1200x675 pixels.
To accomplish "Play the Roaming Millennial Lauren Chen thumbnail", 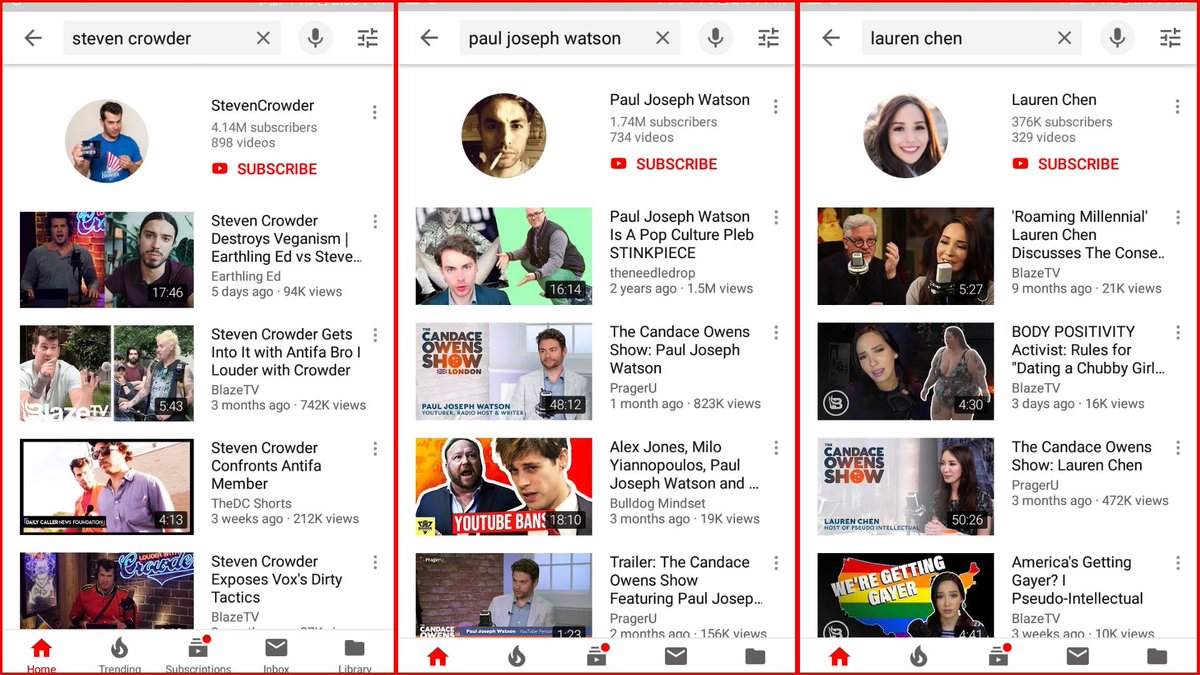I will coord(906,256).
